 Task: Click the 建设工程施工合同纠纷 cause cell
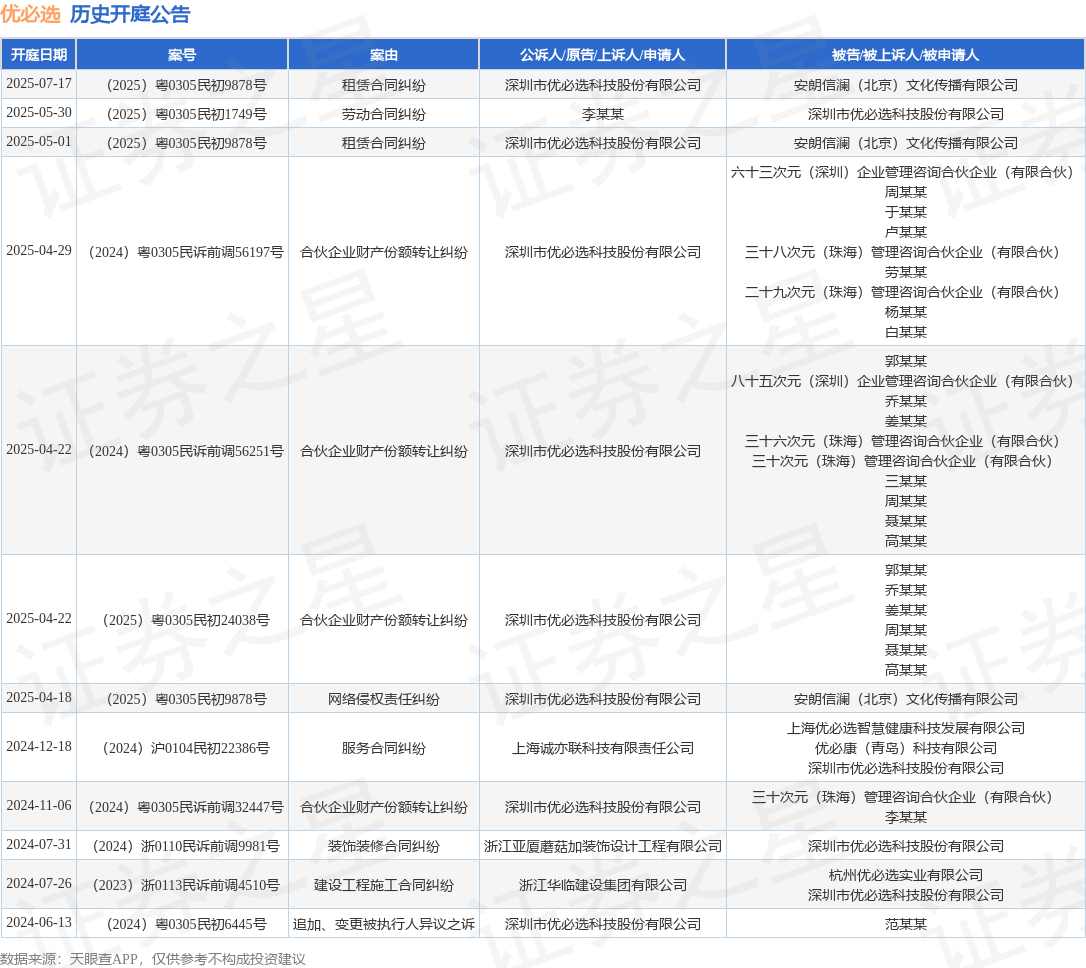point(384,885)
